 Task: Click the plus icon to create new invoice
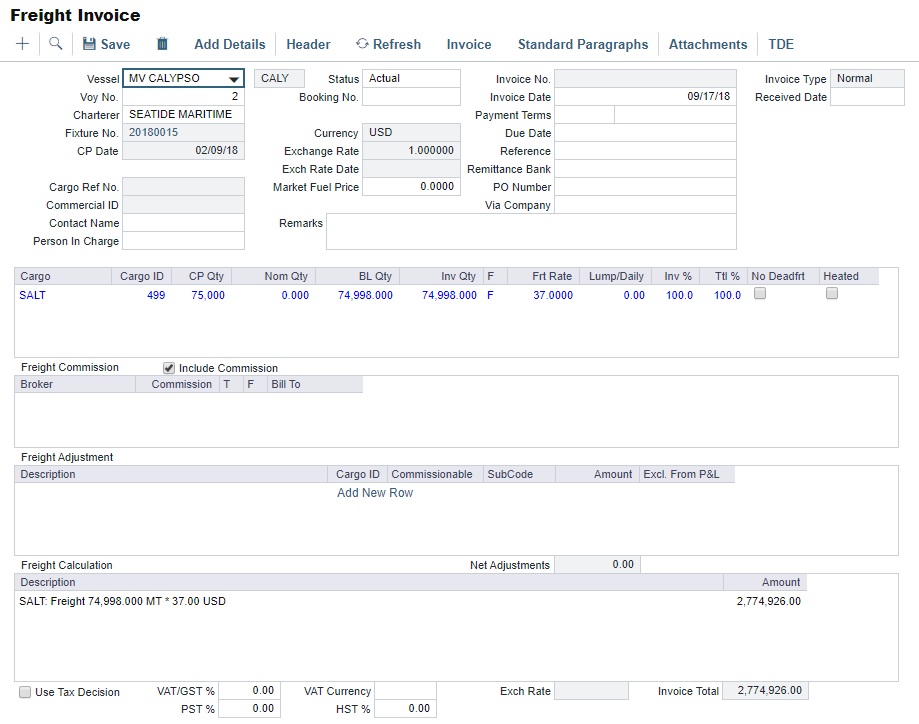21,44
